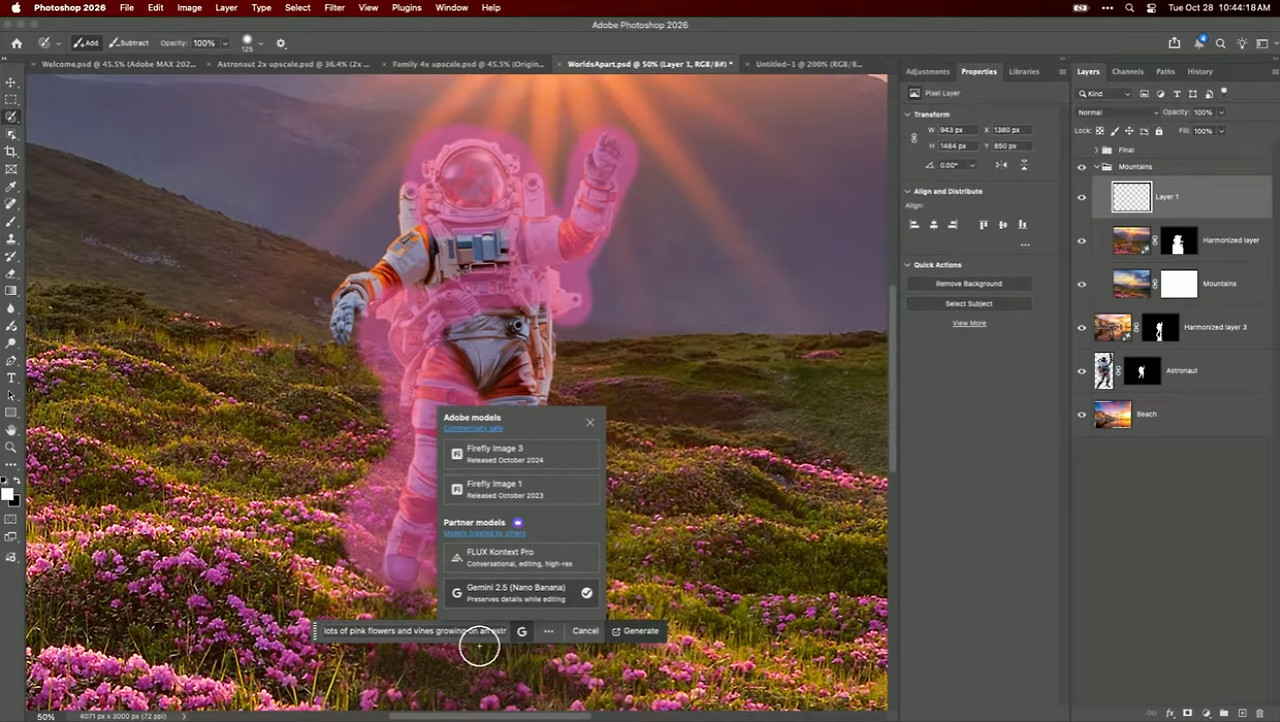Hide the Astronaut layer
Image resolution: width=1280 pixels, height=722 pixels.
[x=1081, y=371]
